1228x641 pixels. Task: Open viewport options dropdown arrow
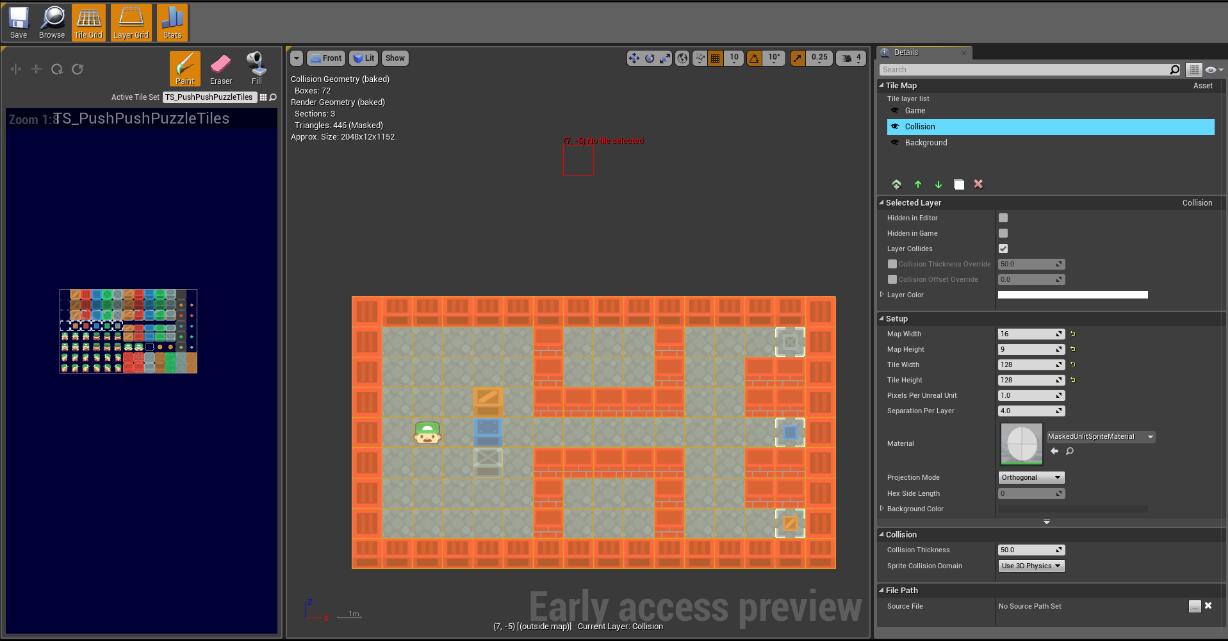click(x=296, y=58)
